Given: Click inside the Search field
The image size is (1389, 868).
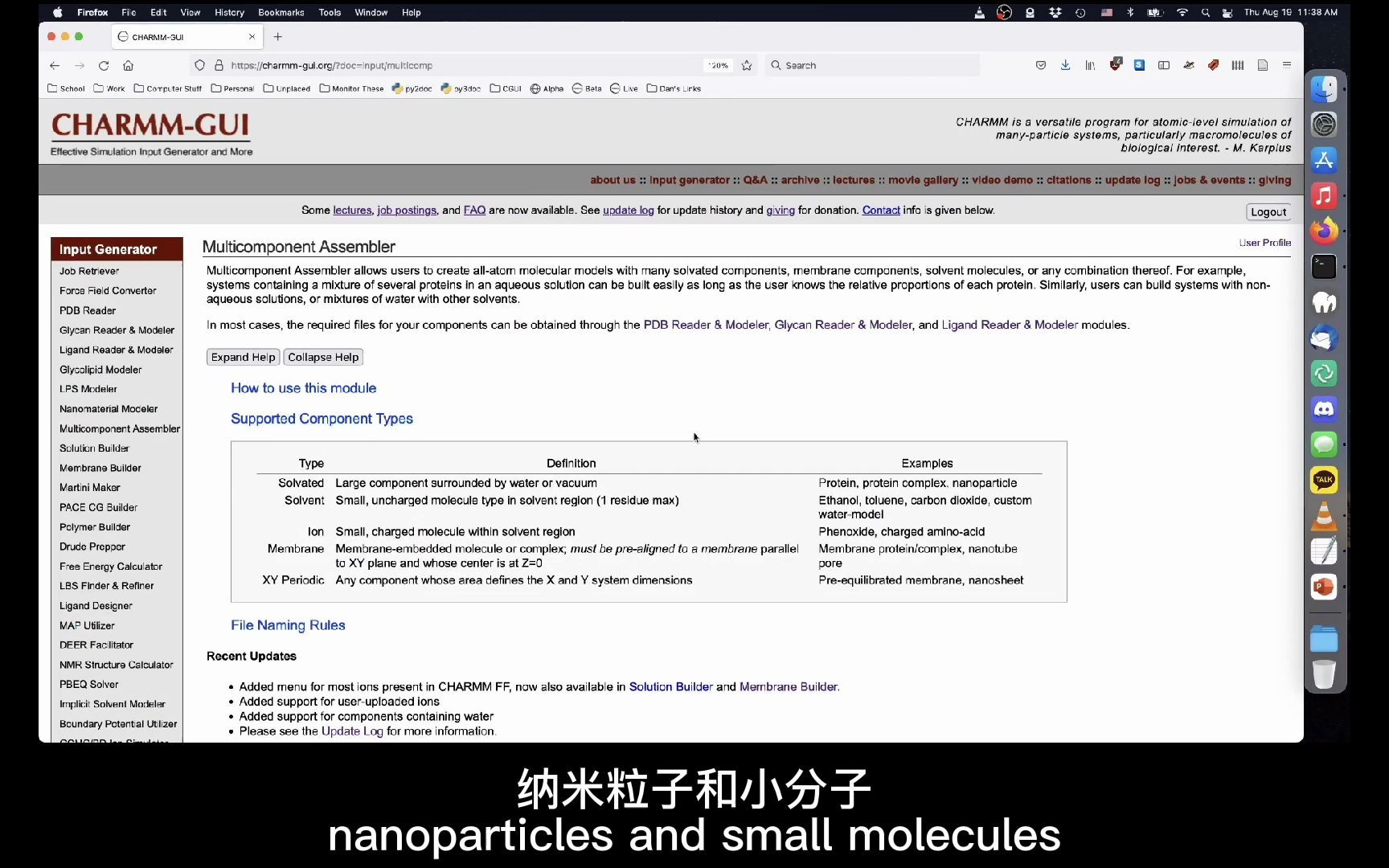Looking at the screenshot, I should click(872, 65).
